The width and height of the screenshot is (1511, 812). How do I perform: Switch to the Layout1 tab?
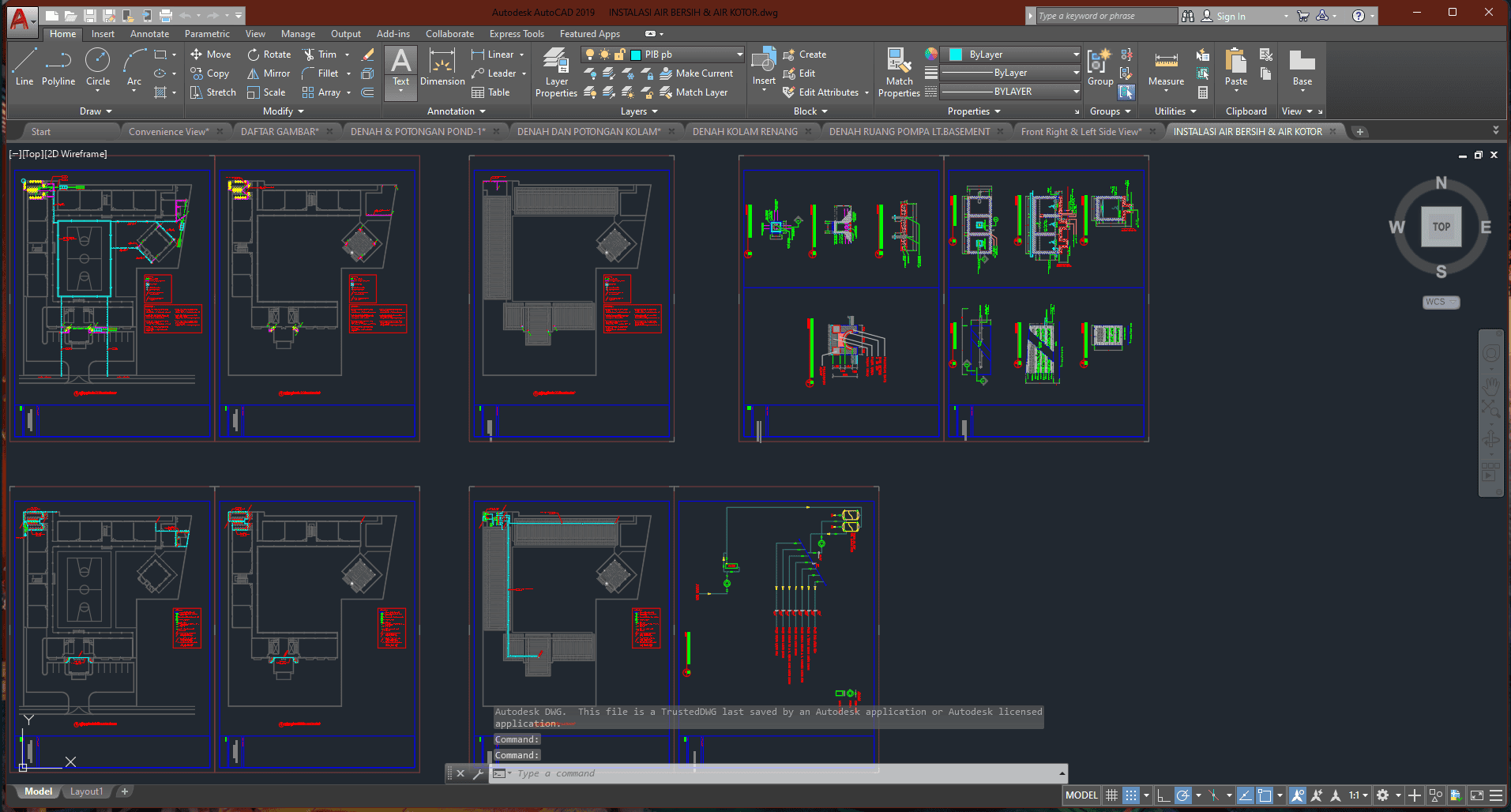pyautogui.click(x=86, y=791)
